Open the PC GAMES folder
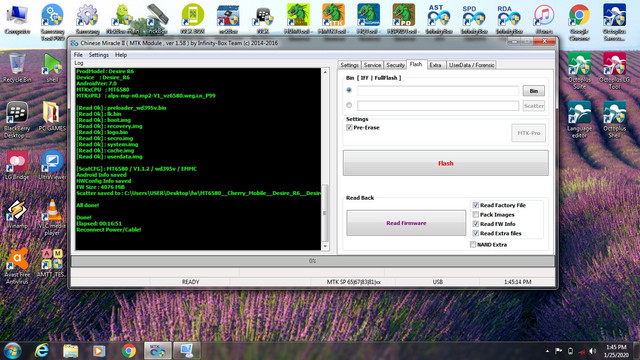Image resolution: width=640 pixels, height=360 pixels. click(x=52, y=116)
